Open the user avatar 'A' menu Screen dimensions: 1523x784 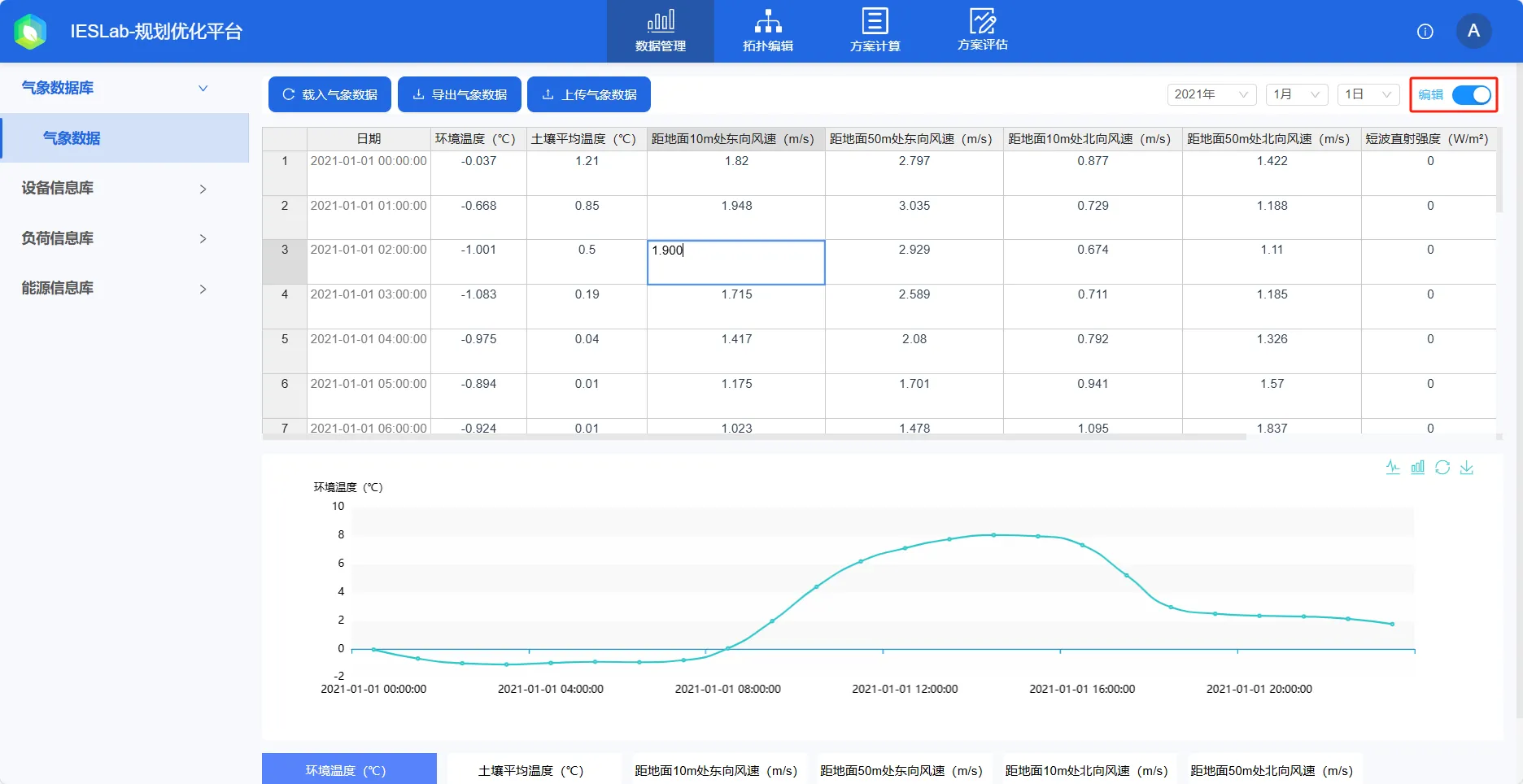[x=1473, y=31]
